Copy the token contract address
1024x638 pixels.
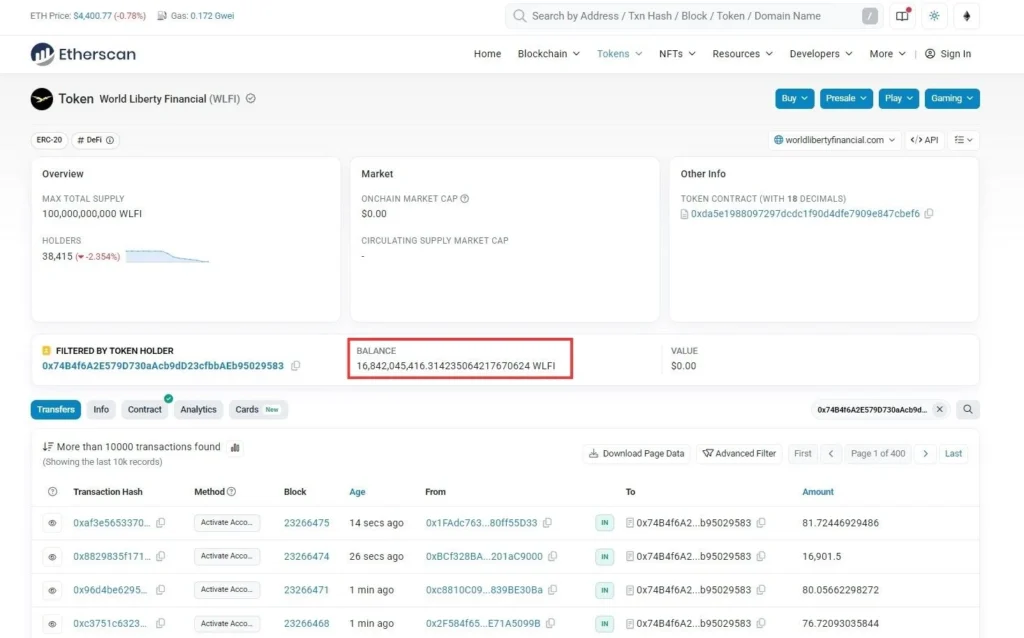click(x=929, y=214)
